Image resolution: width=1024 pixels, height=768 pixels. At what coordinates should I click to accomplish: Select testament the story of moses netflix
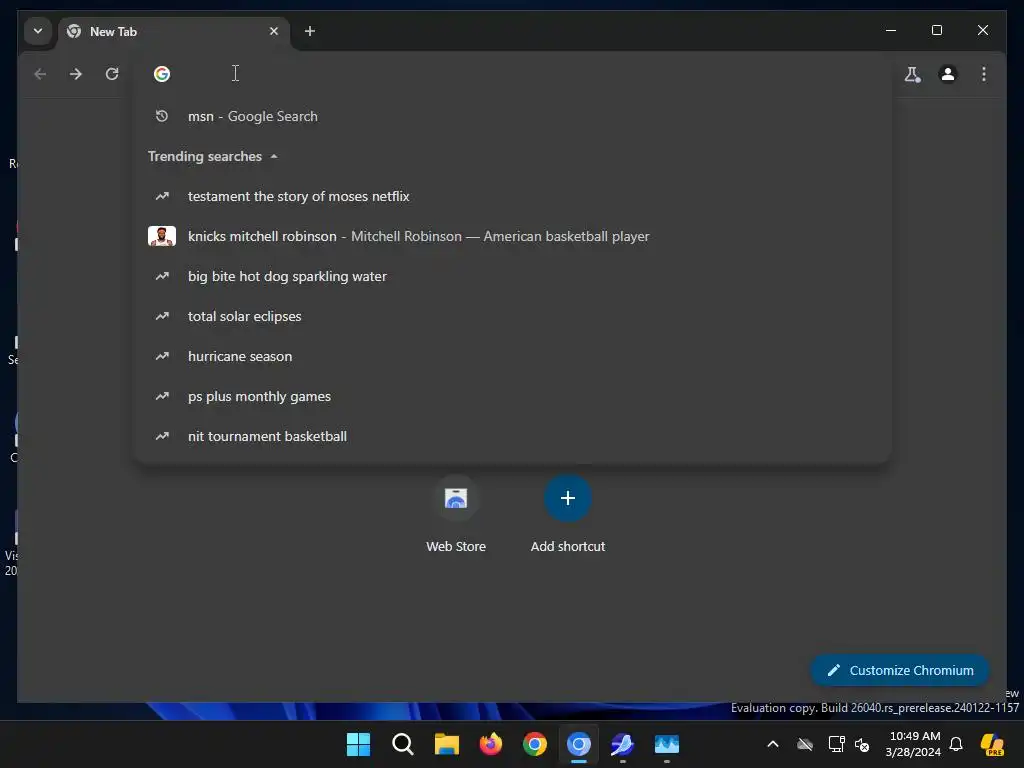click(x=513, y=196)
